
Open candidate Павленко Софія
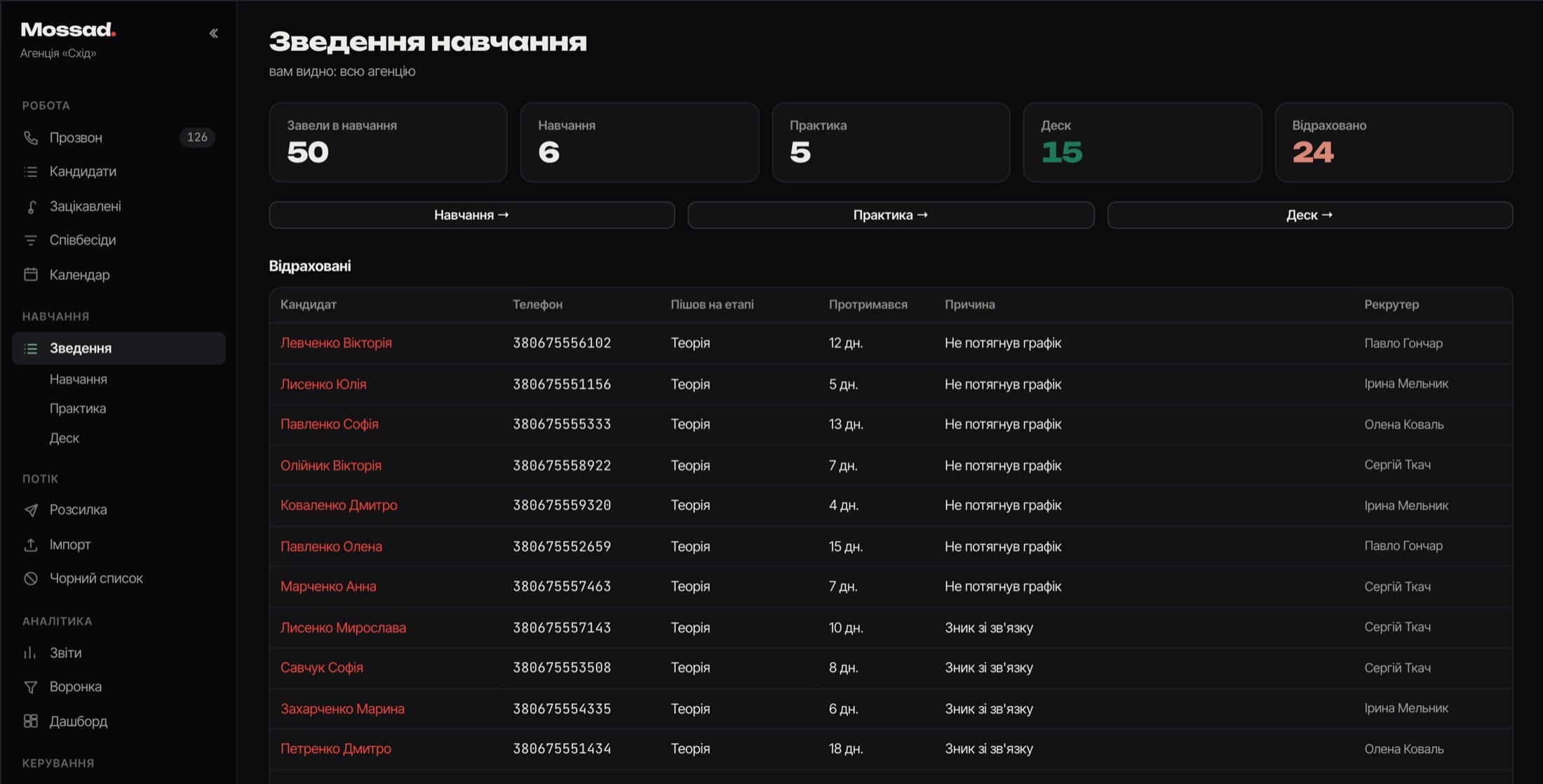point(330,424)
